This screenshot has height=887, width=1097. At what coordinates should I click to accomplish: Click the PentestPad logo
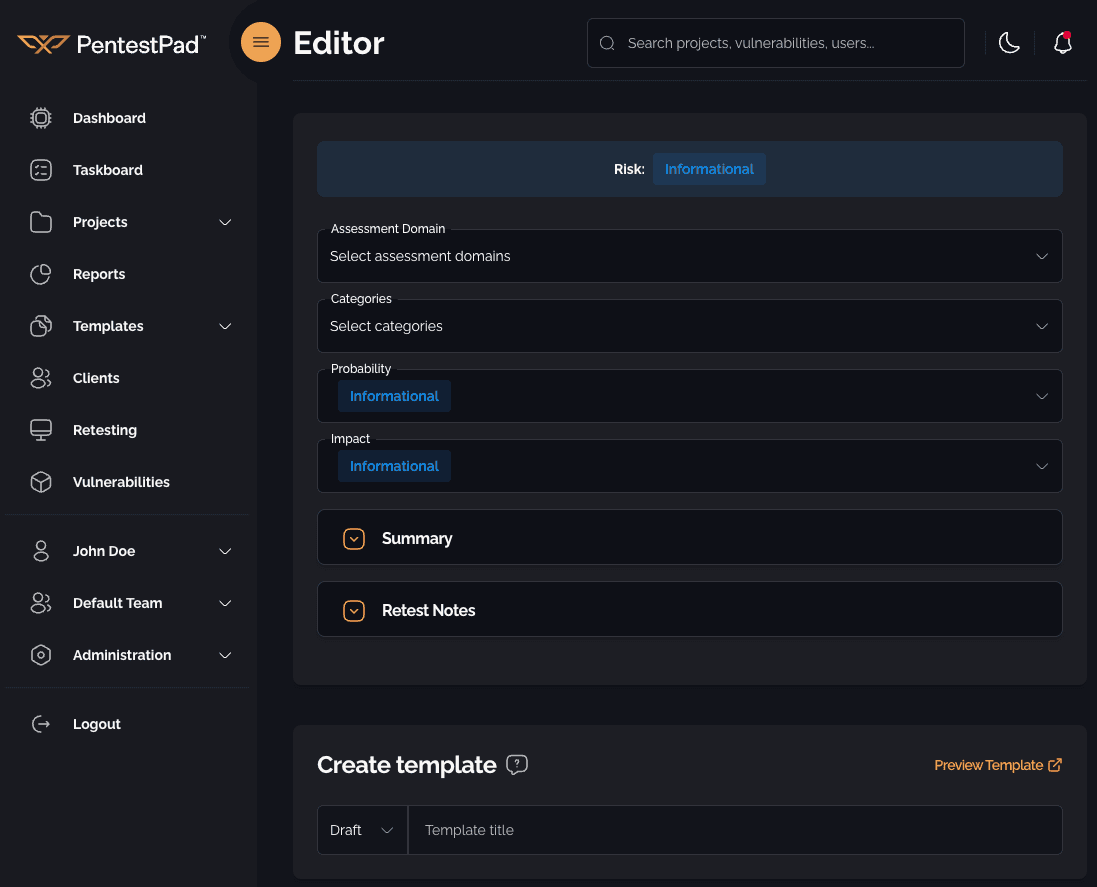(110, 42)
